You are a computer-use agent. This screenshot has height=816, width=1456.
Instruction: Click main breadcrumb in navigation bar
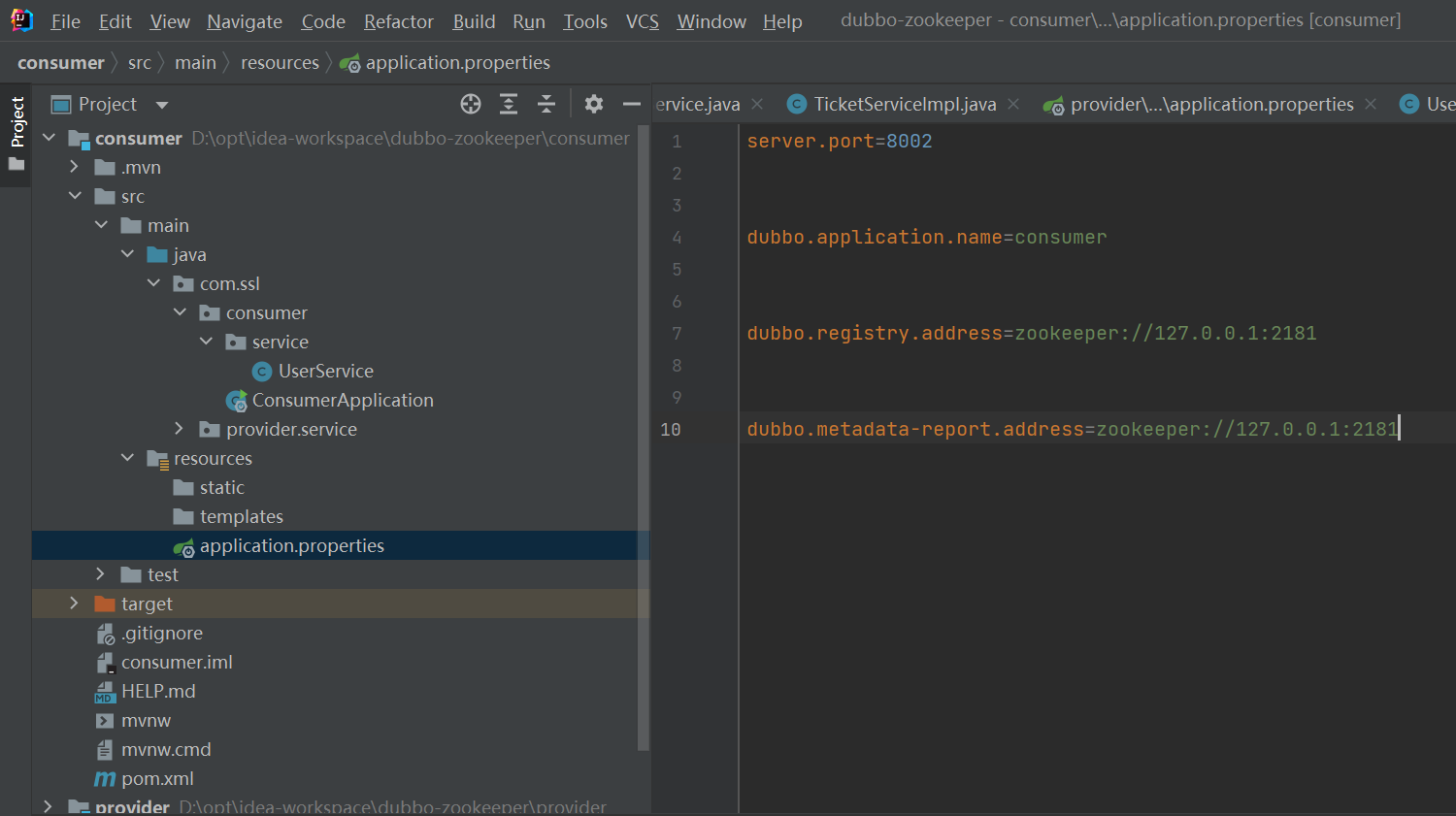click(195, 63)
